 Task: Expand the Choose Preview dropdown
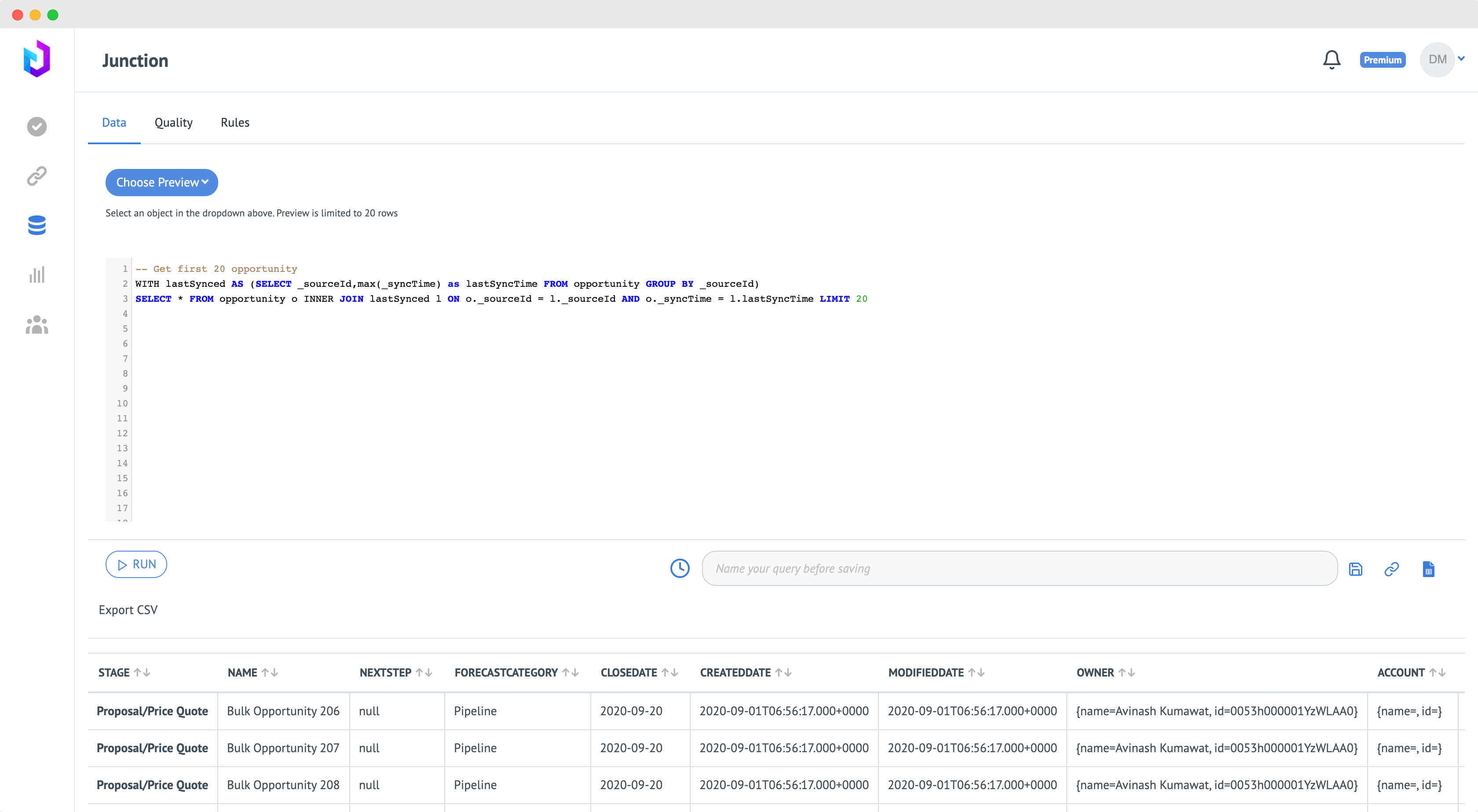point(162,183)
